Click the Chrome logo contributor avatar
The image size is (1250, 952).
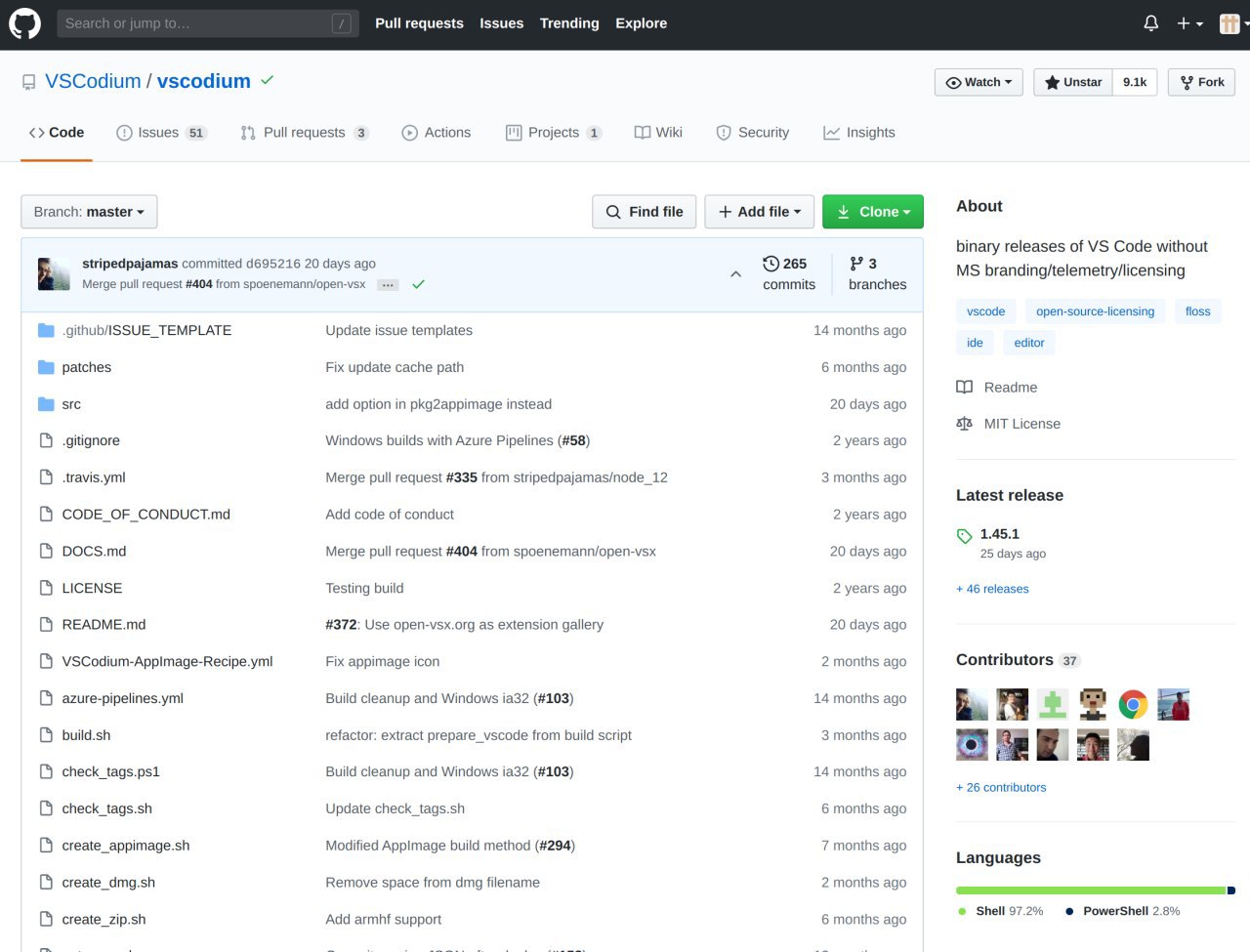pos(1133,704)
